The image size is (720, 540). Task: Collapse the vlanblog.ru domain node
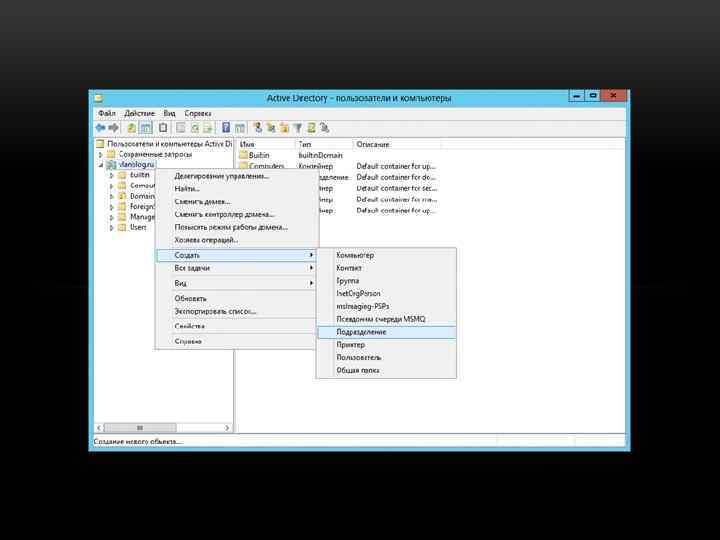pyautogui.click(x=101, y=165)
